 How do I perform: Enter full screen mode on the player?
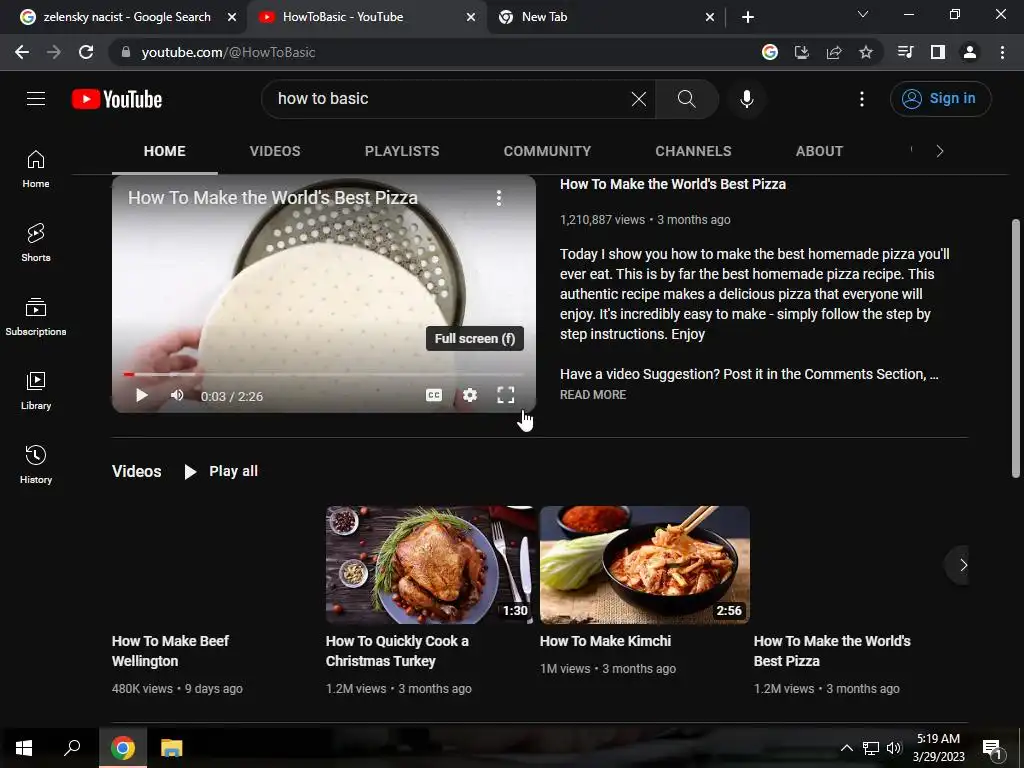[505, 395]
